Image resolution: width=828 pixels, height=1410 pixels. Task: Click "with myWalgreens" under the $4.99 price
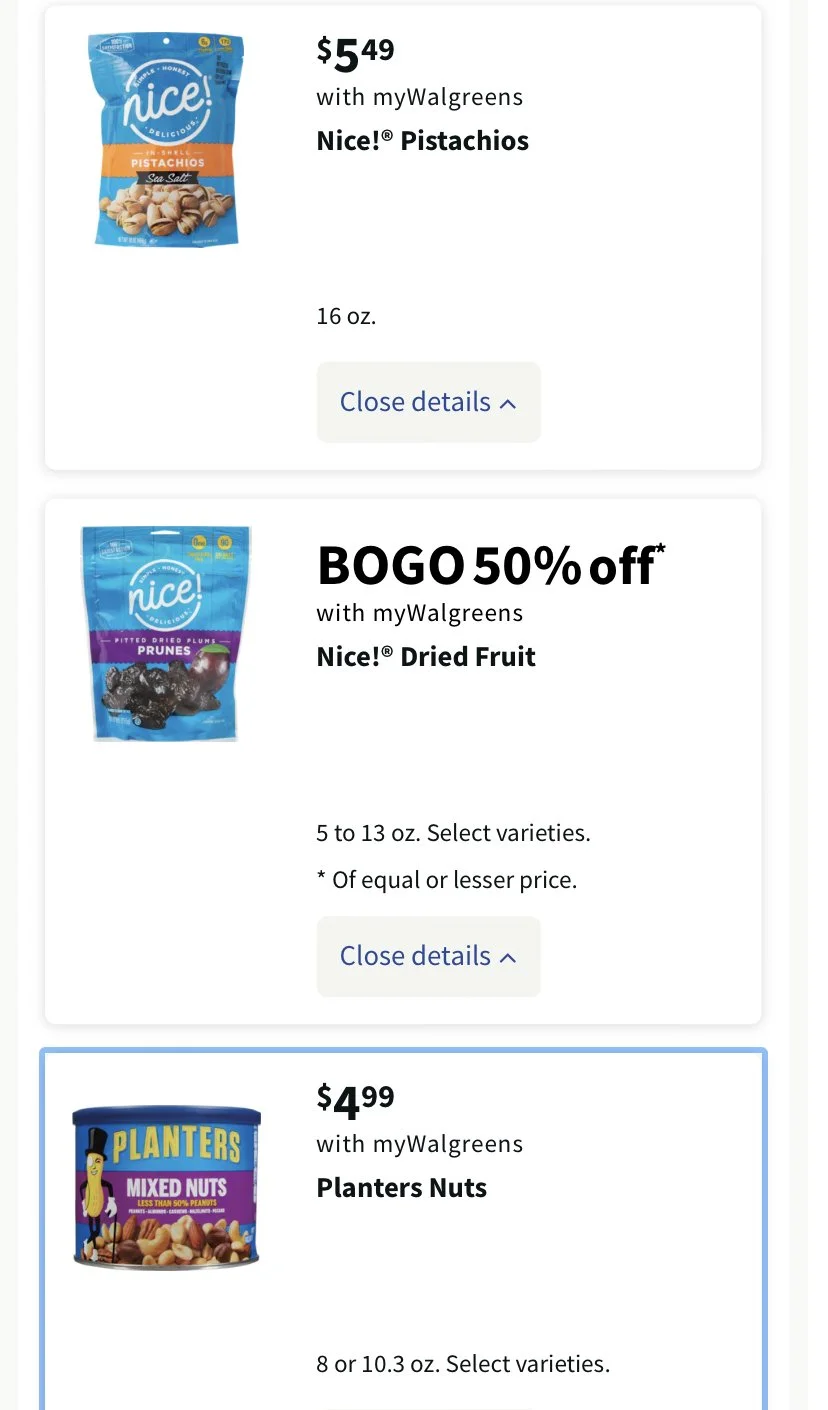(x=419, y=1143)
